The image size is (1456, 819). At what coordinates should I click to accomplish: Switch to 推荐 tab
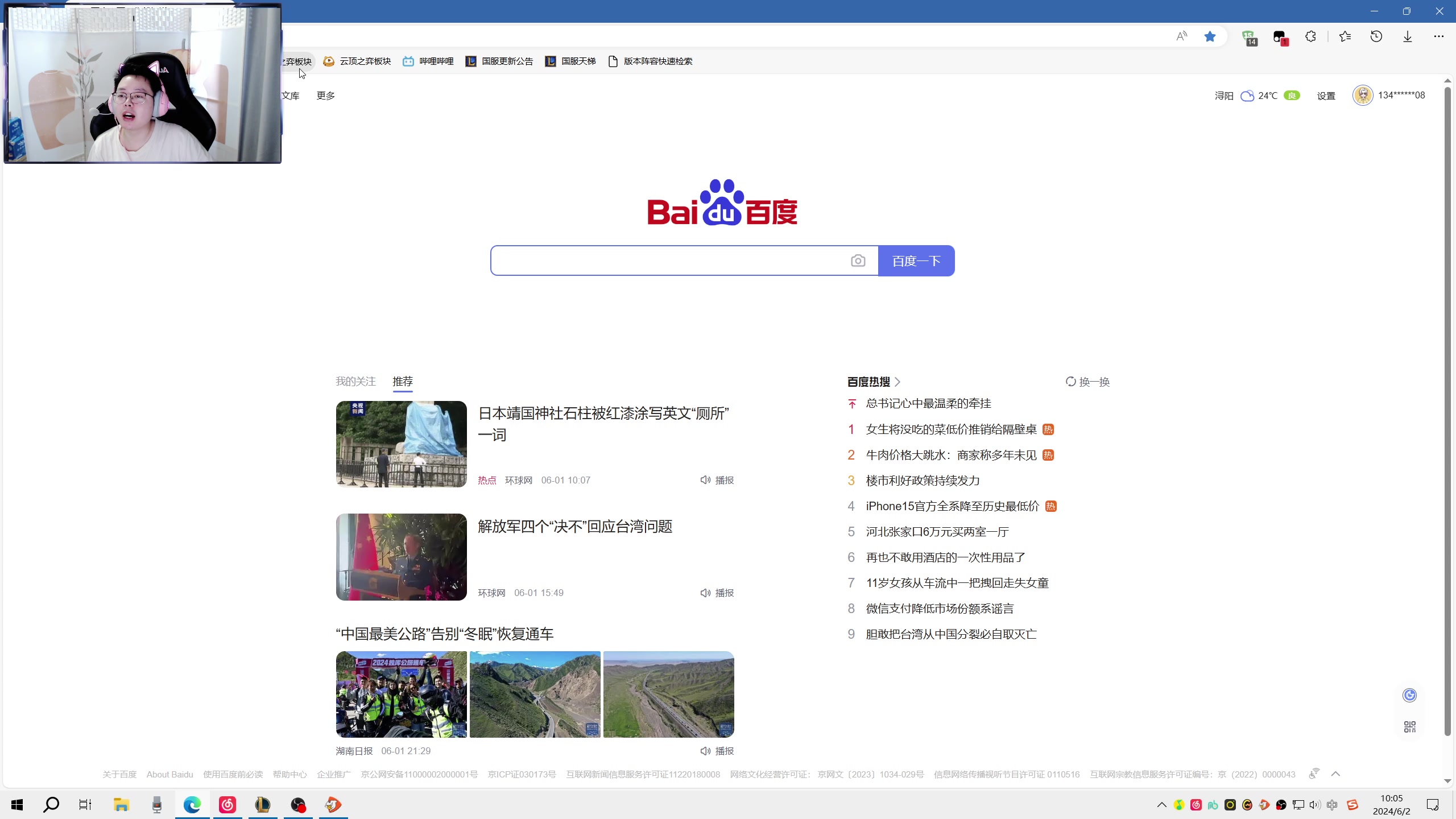pos(403,381)
